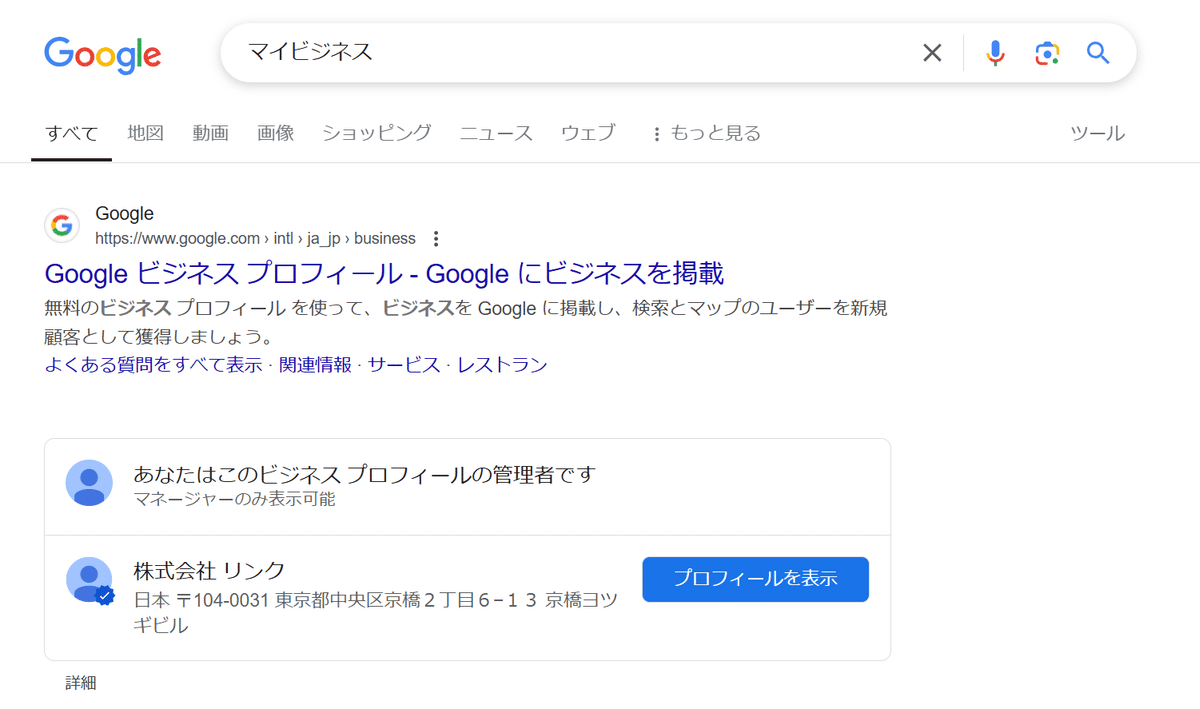This screenshot has width=1200, height=709.
Task: Open three-dot menu beside result URL
Action: 435,239
